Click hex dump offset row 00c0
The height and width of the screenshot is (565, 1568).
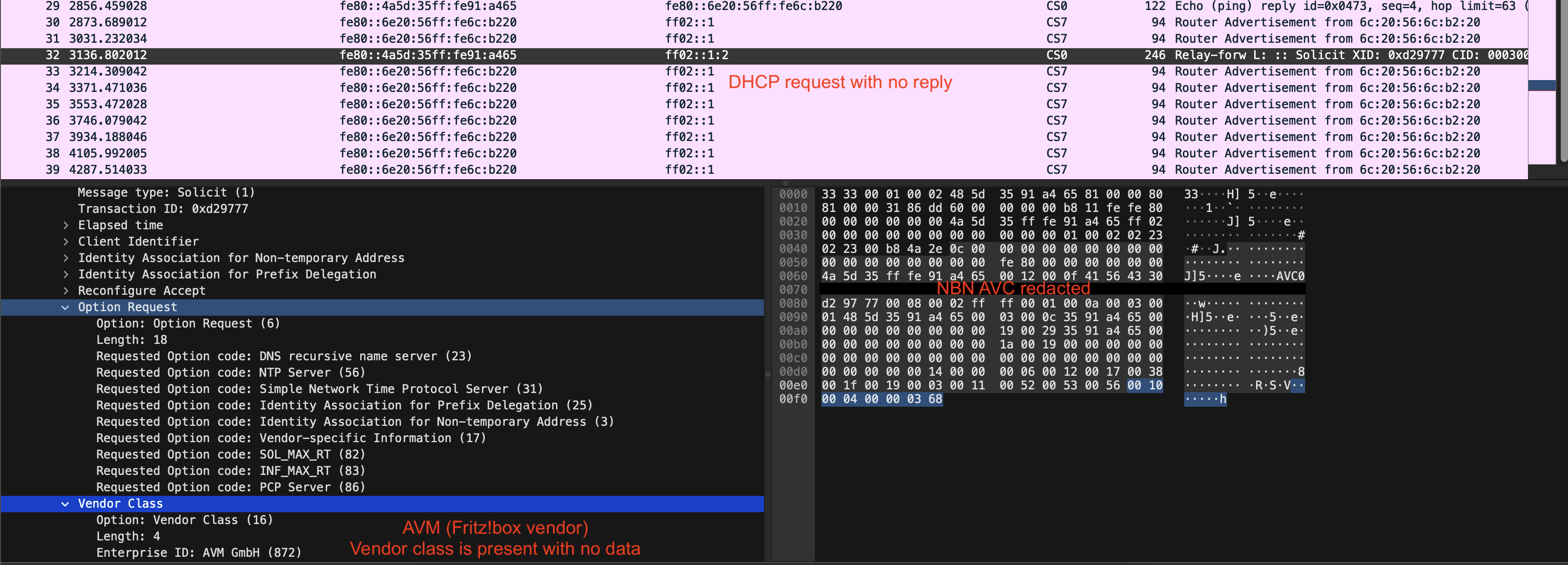(793, 358)
